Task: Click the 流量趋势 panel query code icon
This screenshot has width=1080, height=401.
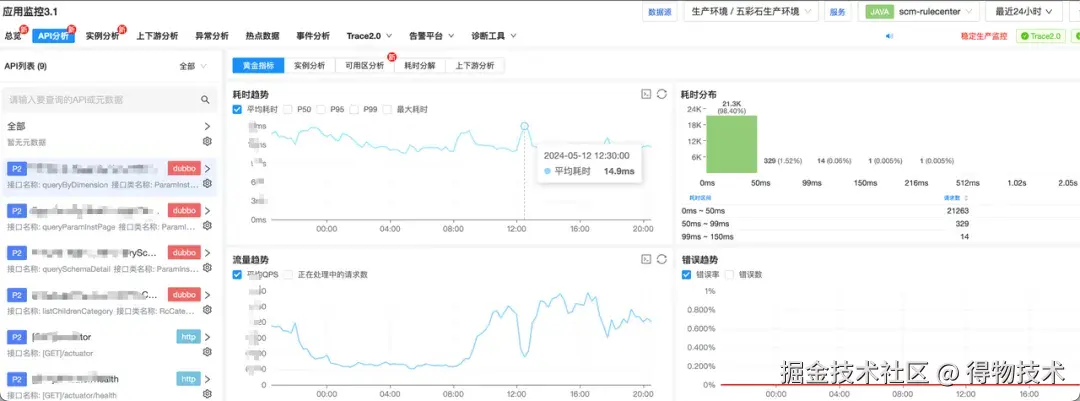Action: point(646,259)
